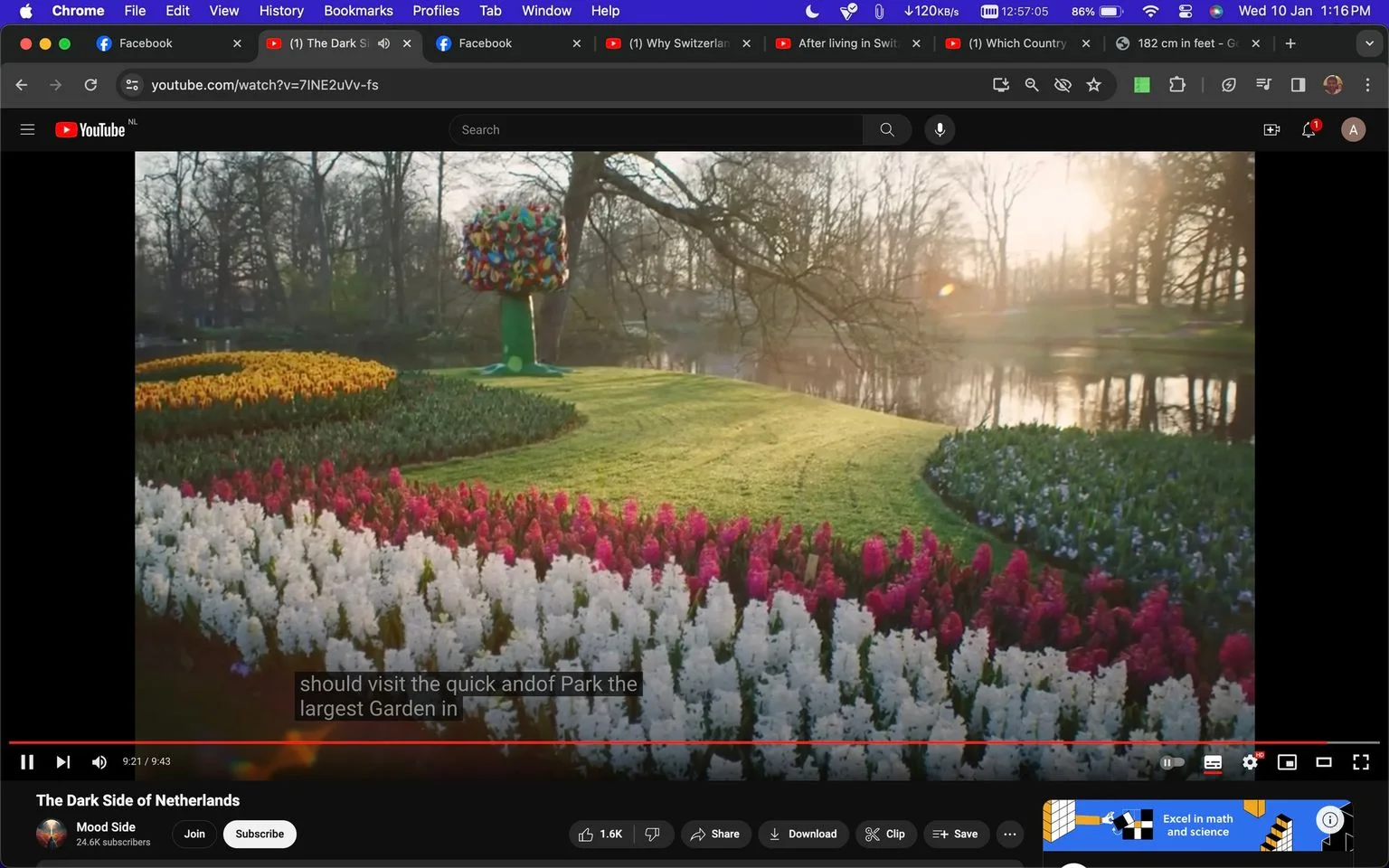Toggle autoplay switch in player

(1172, 762)
